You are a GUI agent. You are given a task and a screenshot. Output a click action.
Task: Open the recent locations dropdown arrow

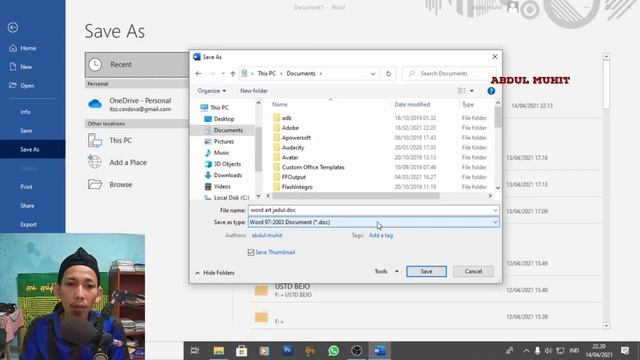pos(223,73)
